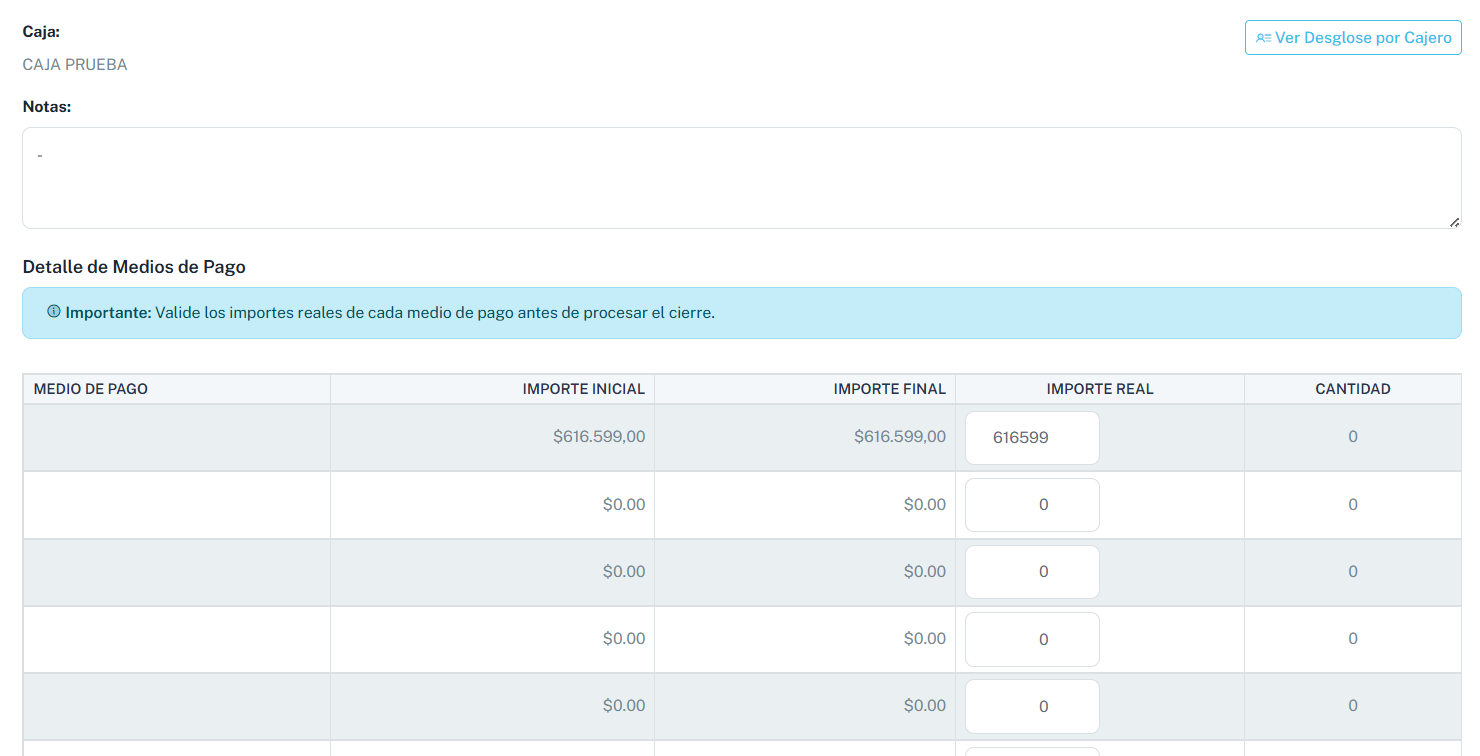Image resolution: width=1480 pixels, height=756 pixels.
Task: Grab the Notas textarea resize handle
Action: tap(1454, 222)
